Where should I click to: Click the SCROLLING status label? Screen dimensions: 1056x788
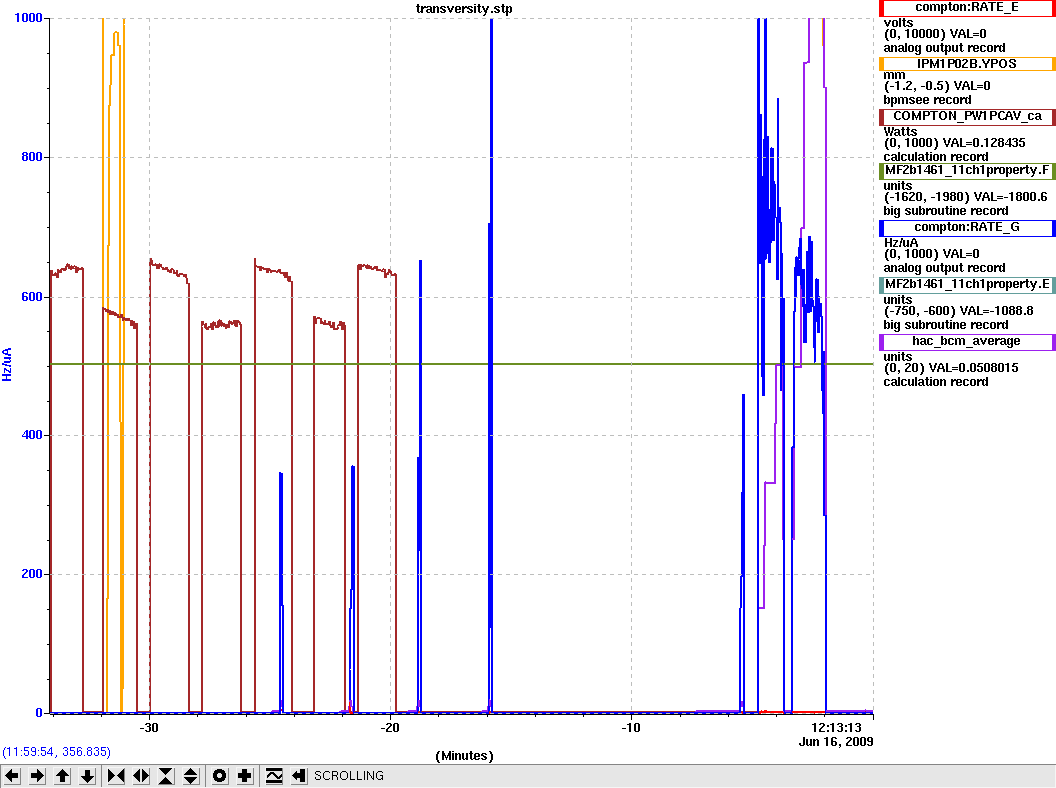tap(349, 776)
